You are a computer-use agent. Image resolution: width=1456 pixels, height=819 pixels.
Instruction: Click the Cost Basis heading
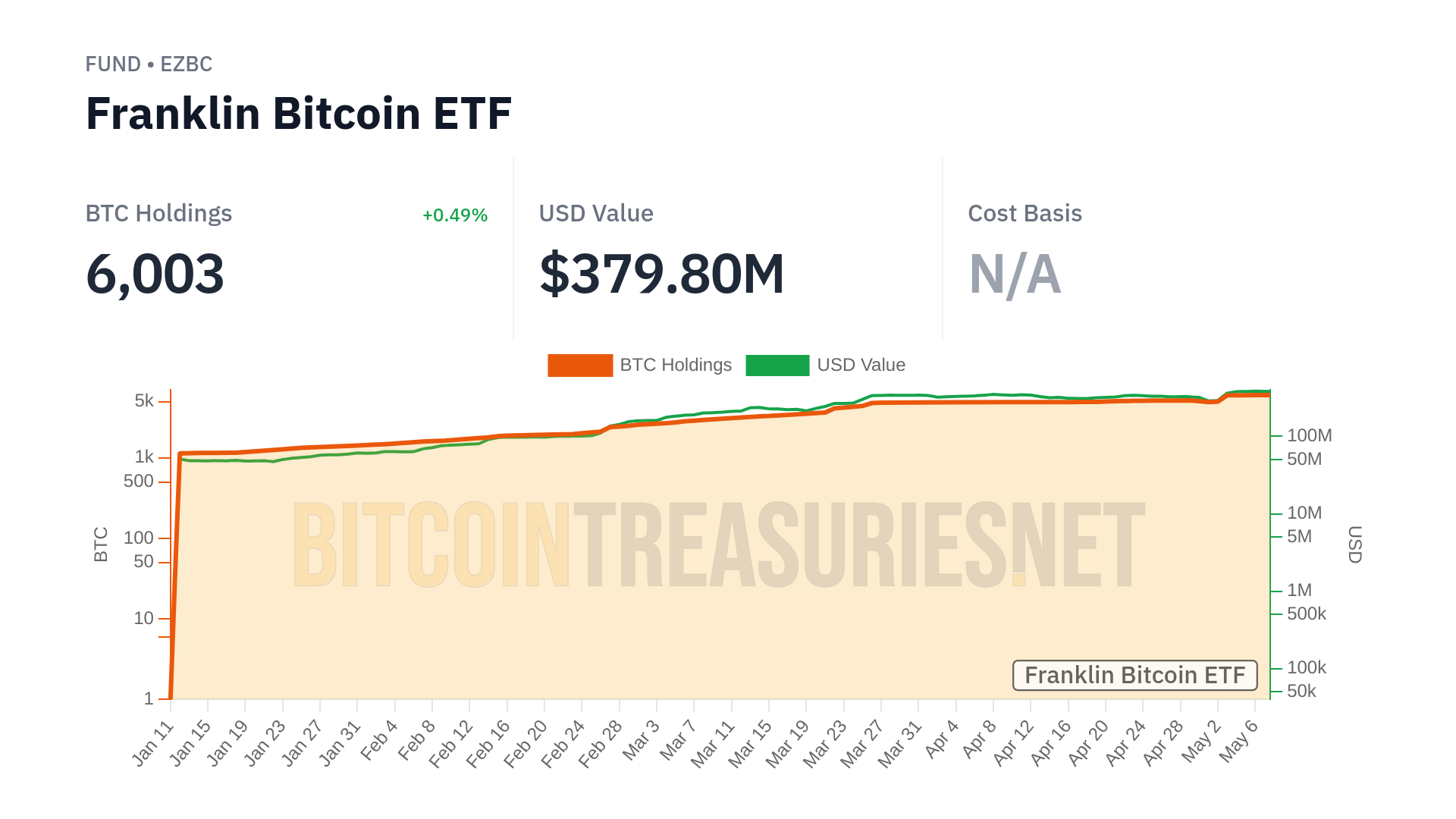point(1025,214)
